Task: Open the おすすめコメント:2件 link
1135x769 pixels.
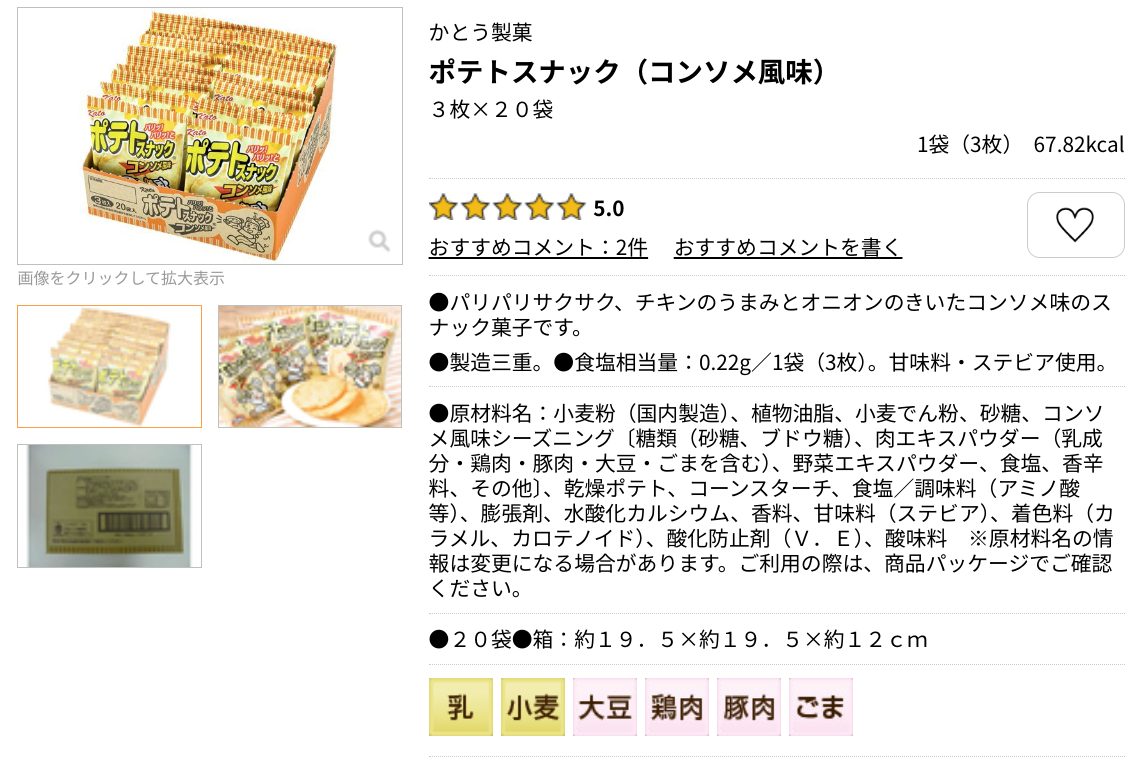Action: pyautogui.click(x=538, y=247)
